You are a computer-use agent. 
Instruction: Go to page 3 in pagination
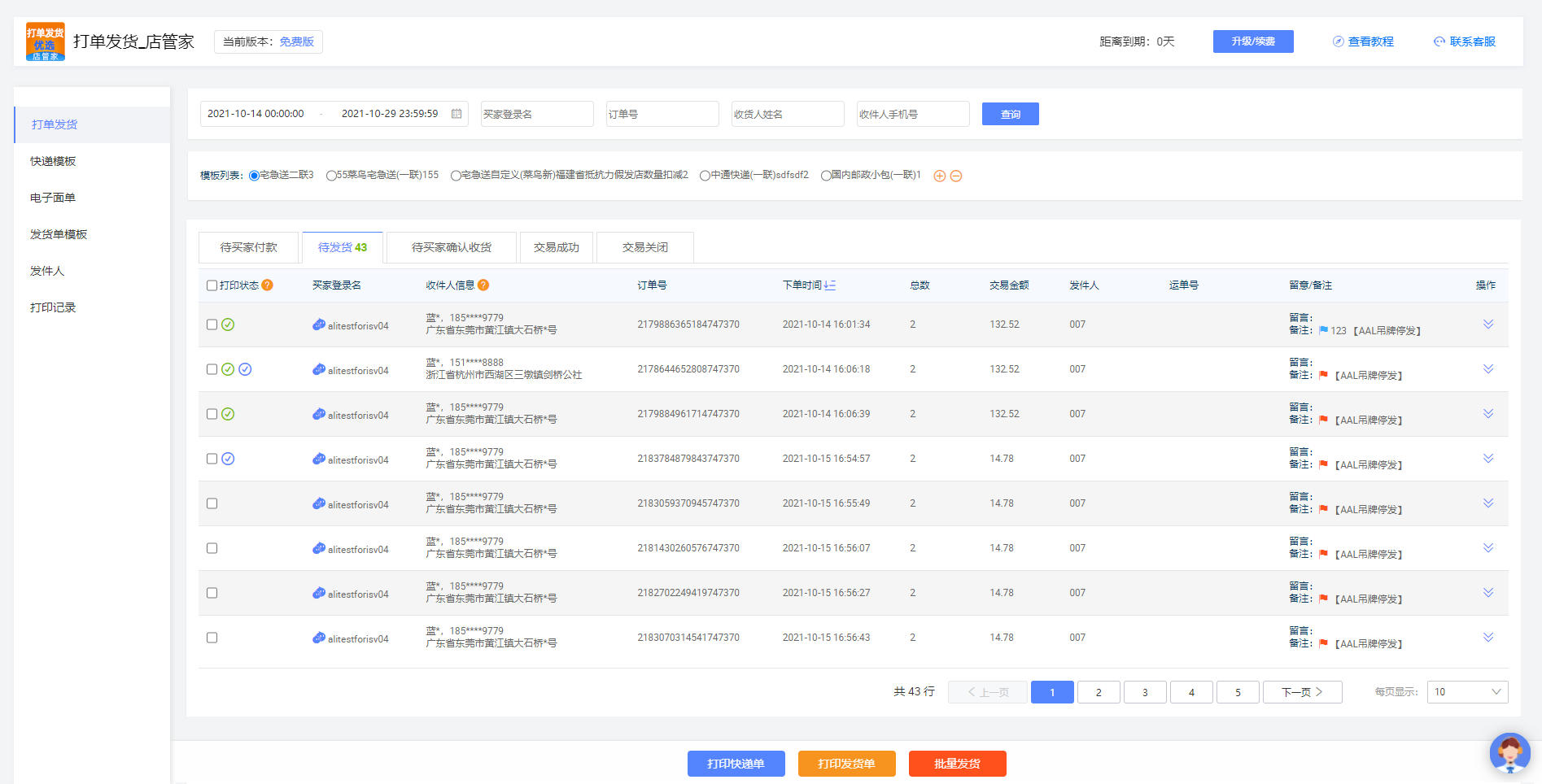click(x=1145, y=692)
